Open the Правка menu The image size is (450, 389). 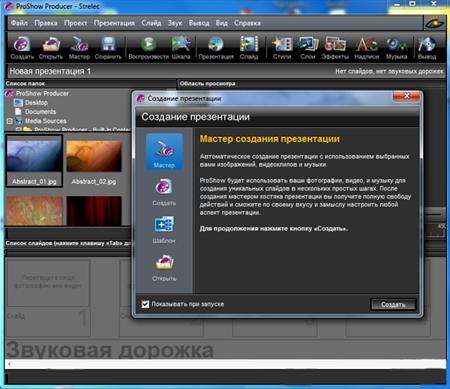(x=46, y=23)
